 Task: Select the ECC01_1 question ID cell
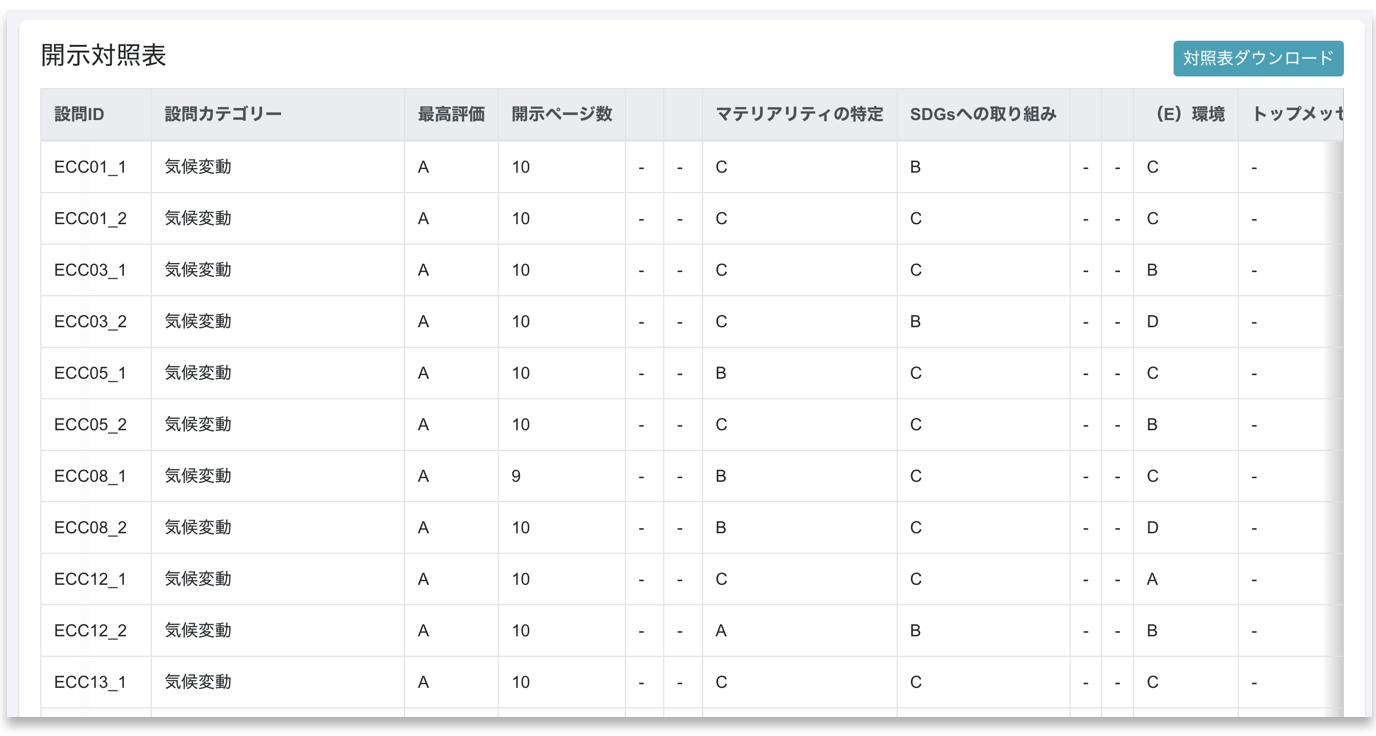[x=90, y=167]
